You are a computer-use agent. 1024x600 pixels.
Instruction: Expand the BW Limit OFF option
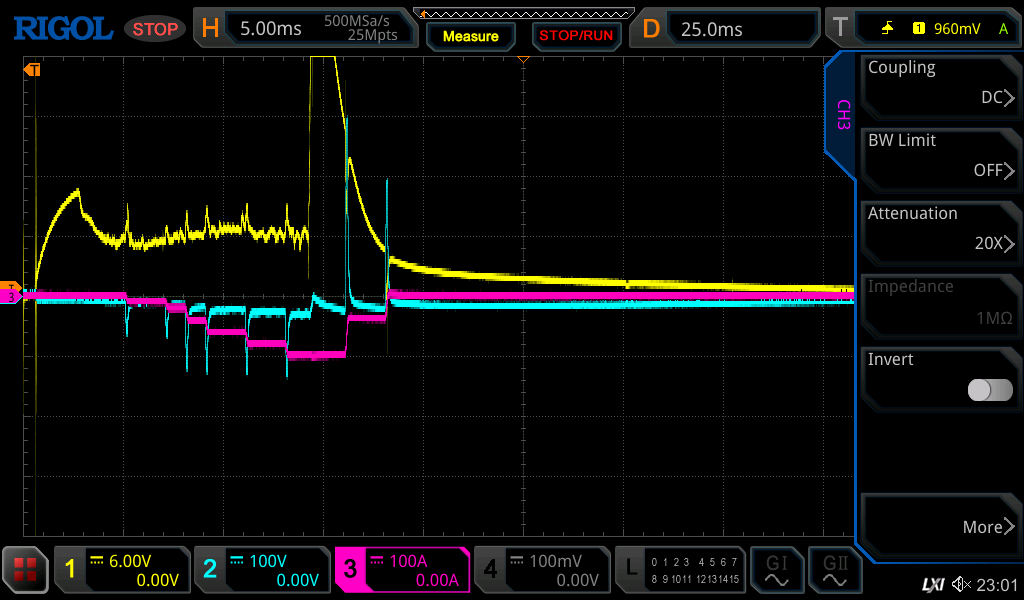pos(940,157)
